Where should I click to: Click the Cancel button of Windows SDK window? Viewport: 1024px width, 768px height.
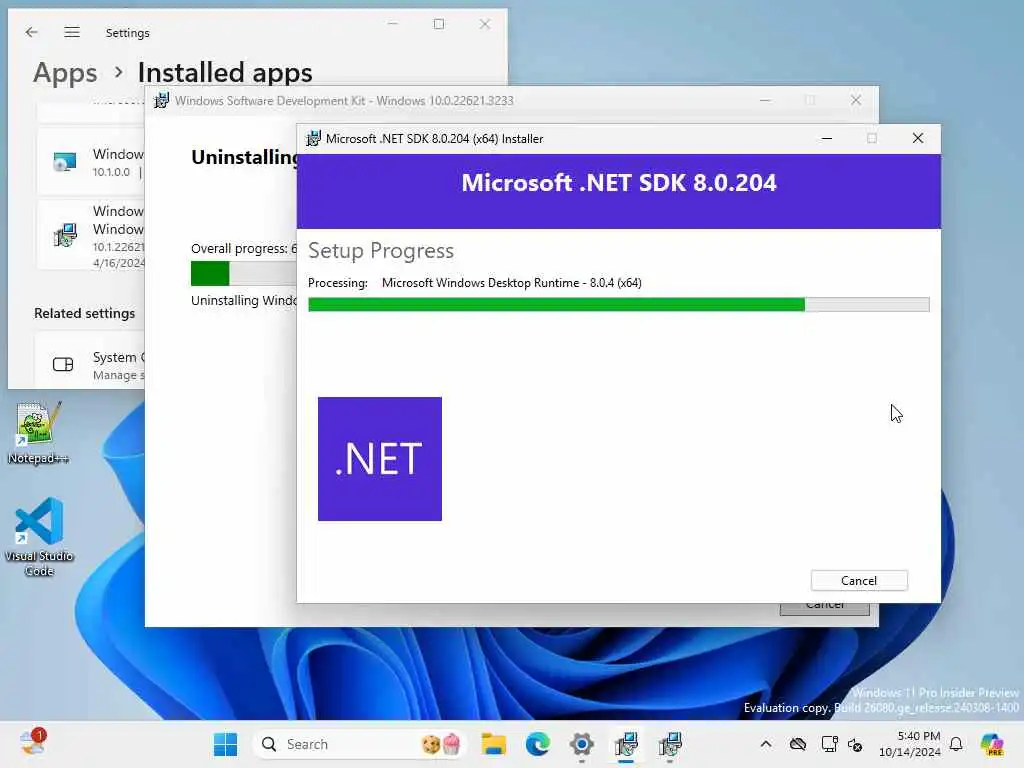point(824,609)
